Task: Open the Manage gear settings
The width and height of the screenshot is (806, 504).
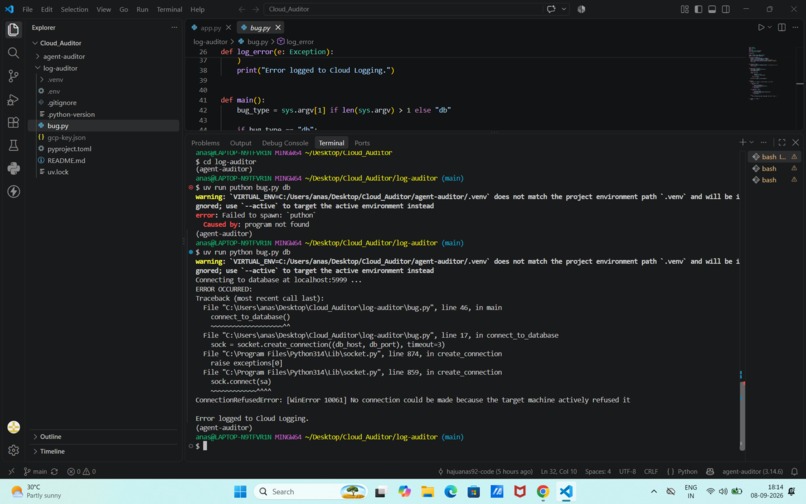Action: pyautogui.click(x=13, y=450)
